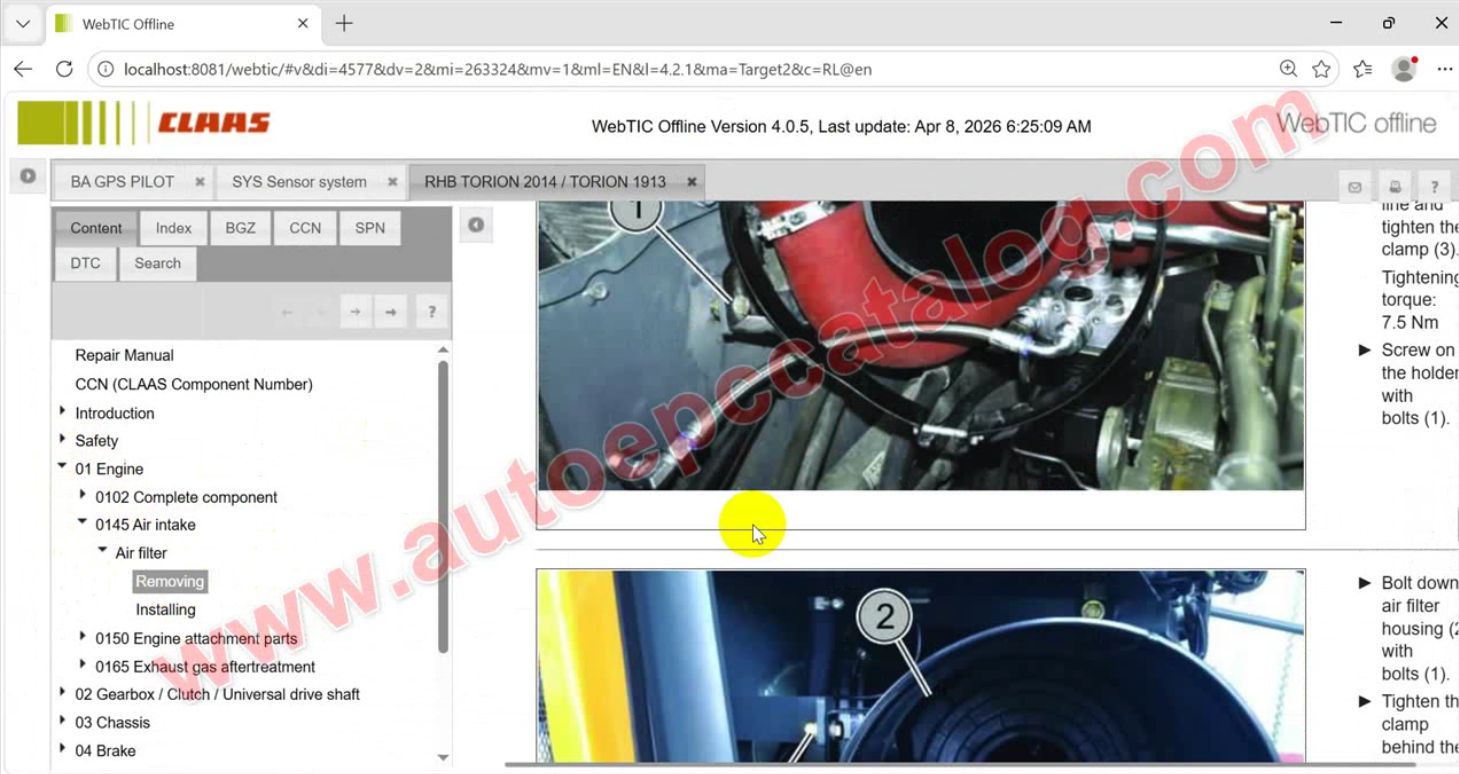Open the DTC tab

(x=85, y=263)
